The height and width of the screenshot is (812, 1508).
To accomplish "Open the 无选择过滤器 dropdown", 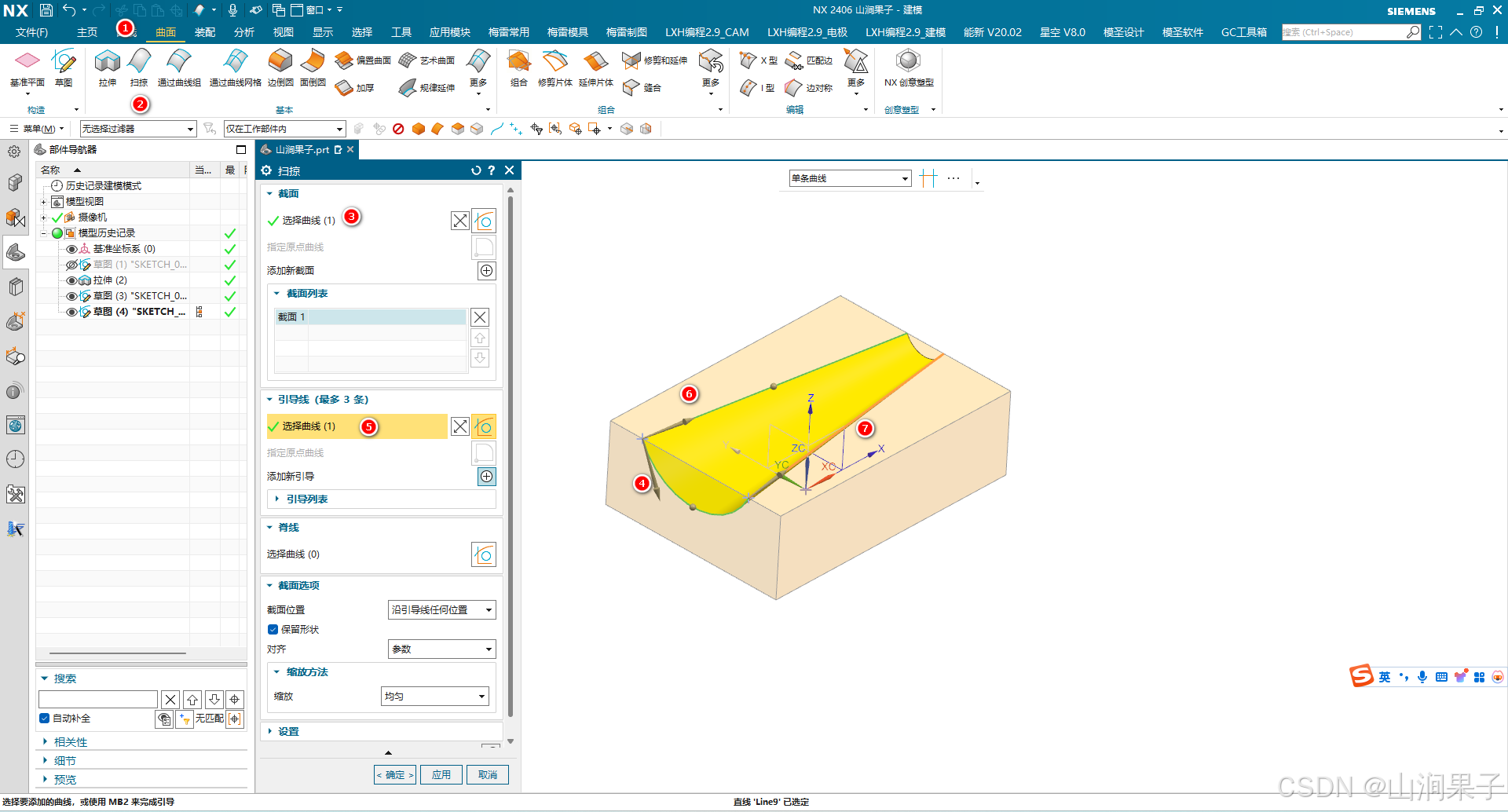I will pos(137,129).
